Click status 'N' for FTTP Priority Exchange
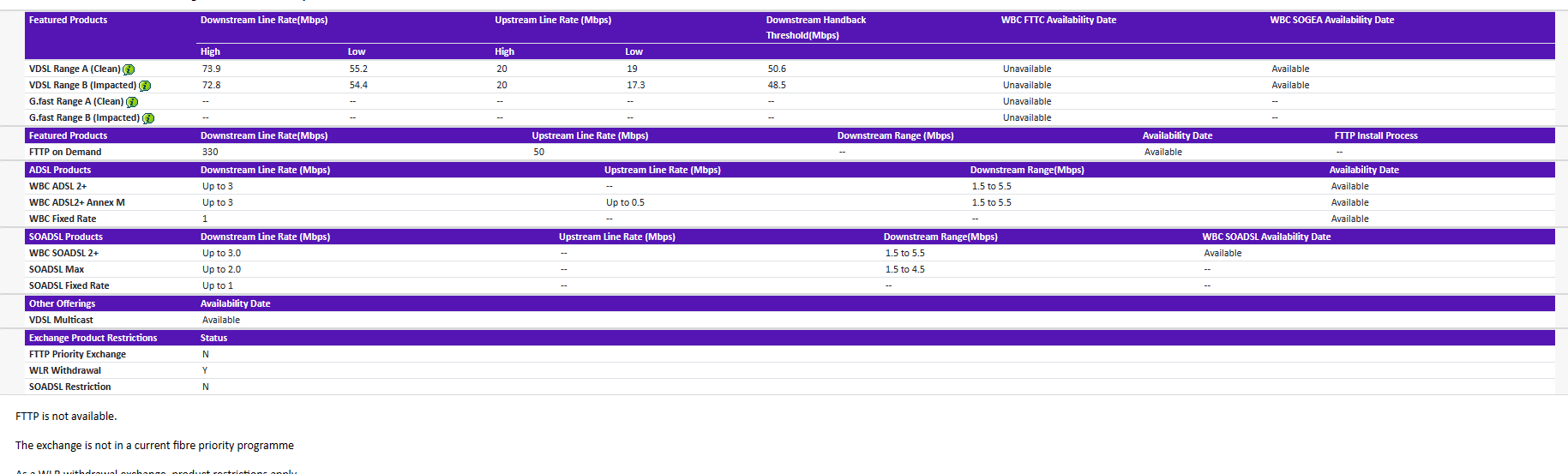The height and width of the screenshot is (474, 1568). click(206, 354)
